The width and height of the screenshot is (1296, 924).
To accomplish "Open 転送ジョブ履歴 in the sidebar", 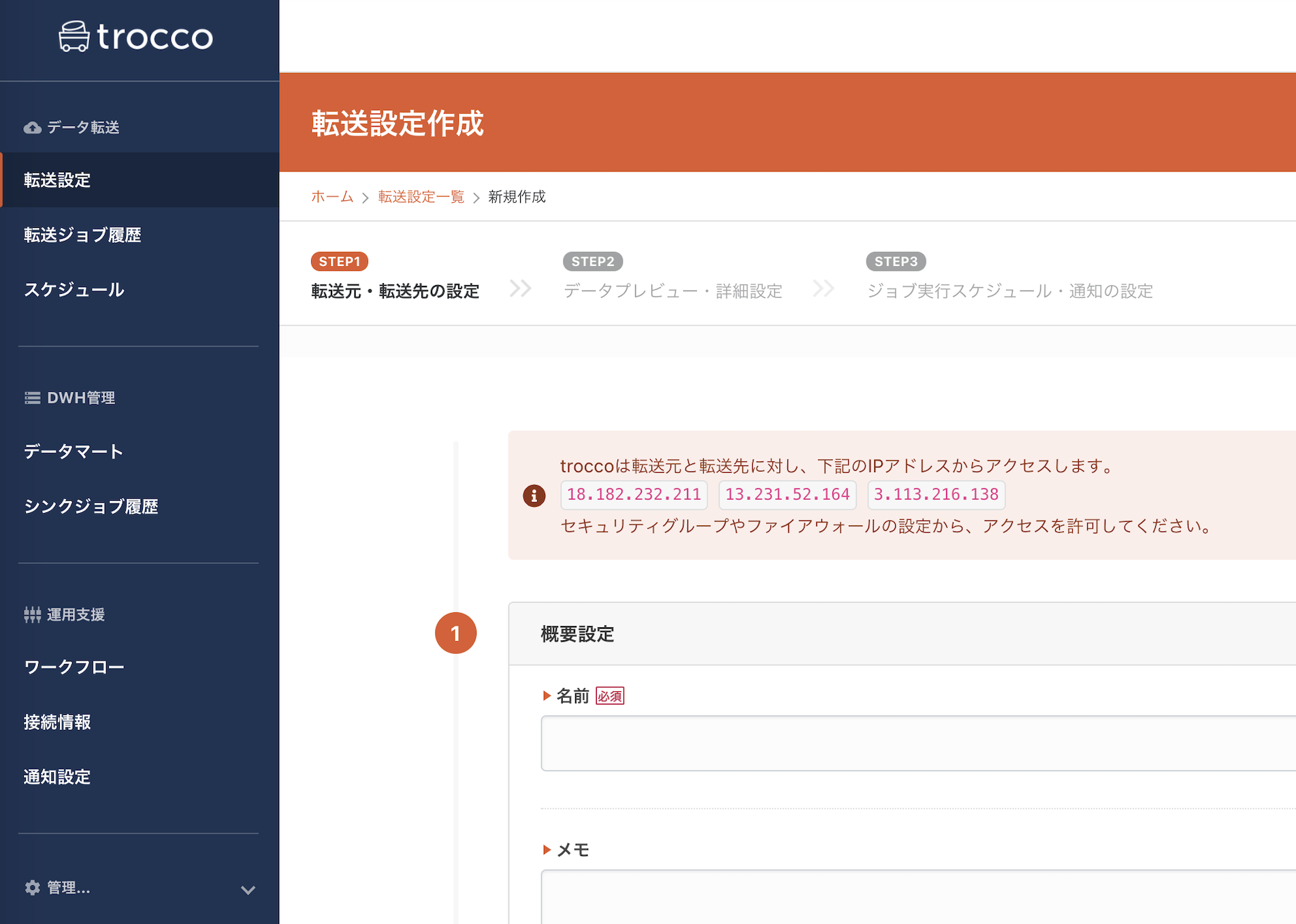I will [x=82, y=235].
